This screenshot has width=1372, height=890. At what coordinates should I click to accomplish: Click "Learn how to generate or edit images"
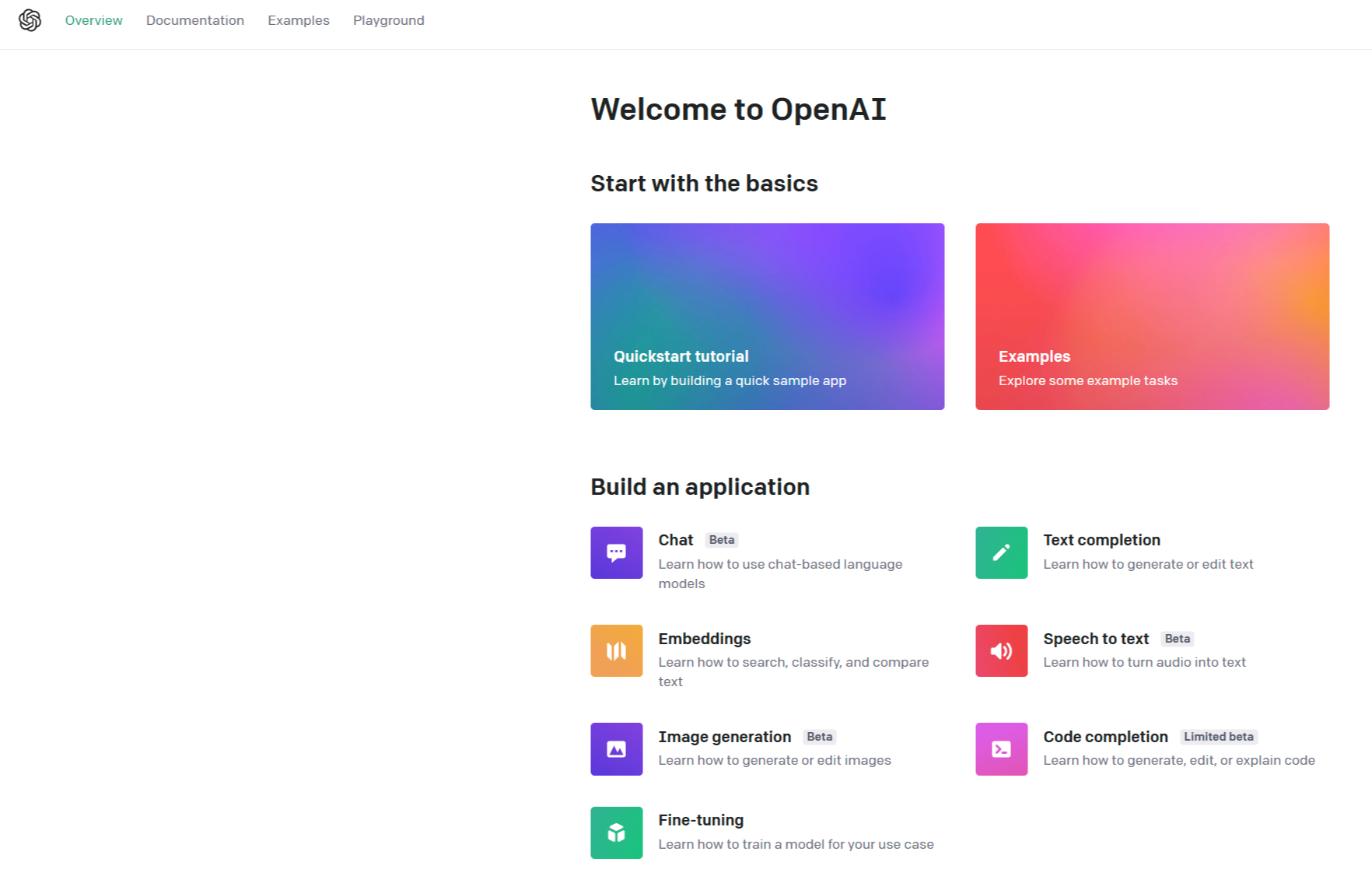tap(775, 760)
